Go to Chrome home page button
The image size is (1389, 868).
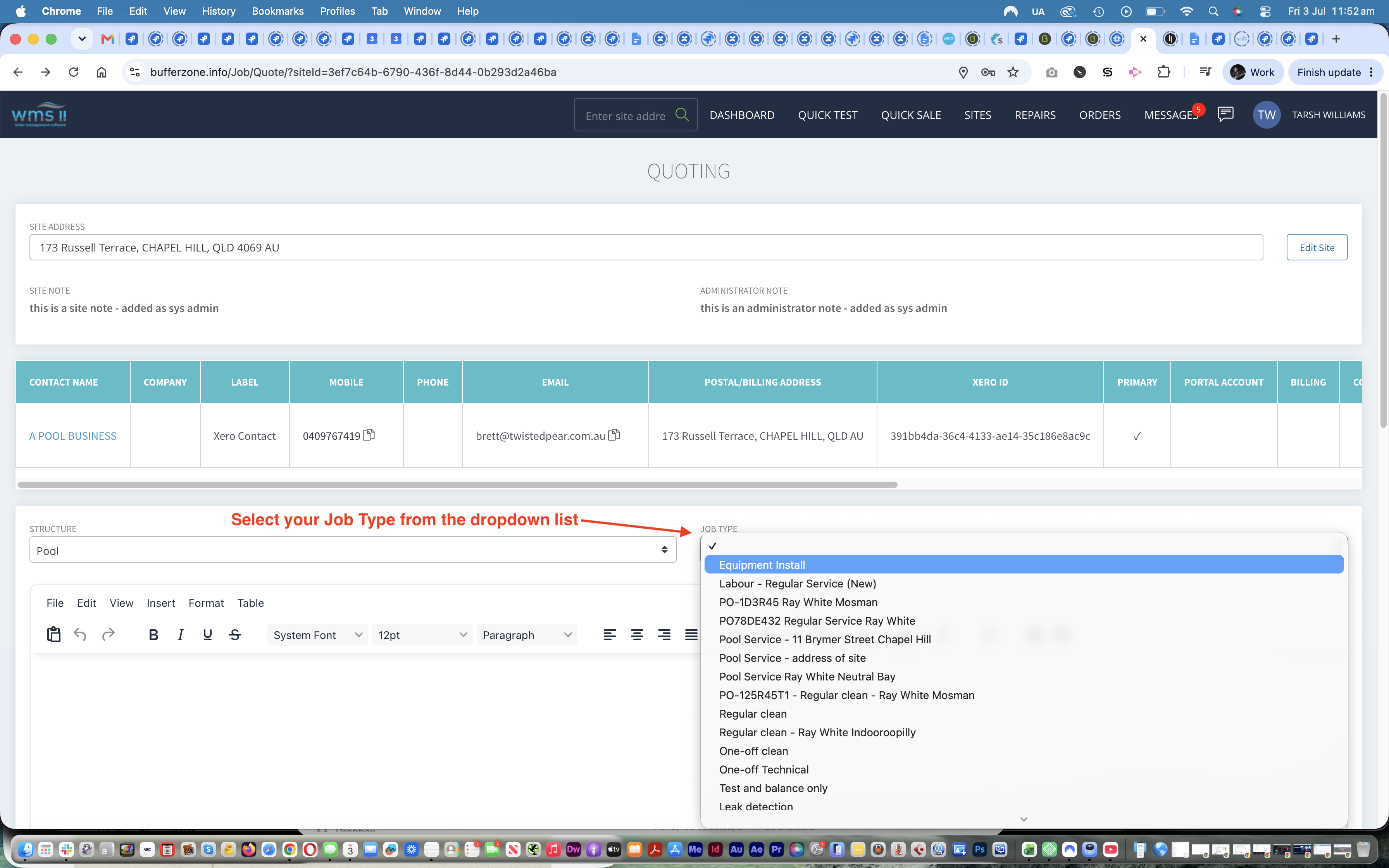click(x=102, y=72)
